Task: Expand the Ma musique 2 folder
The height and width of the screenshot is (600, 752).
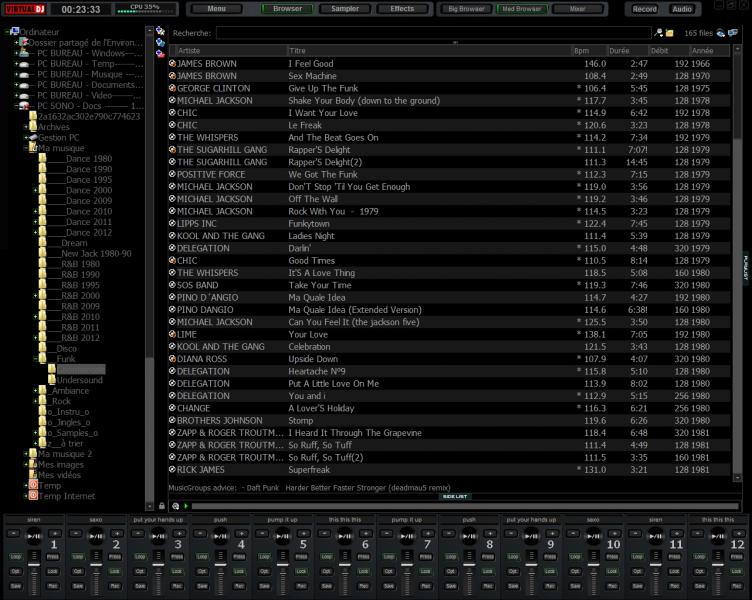Action: click(x=26, y=454)
